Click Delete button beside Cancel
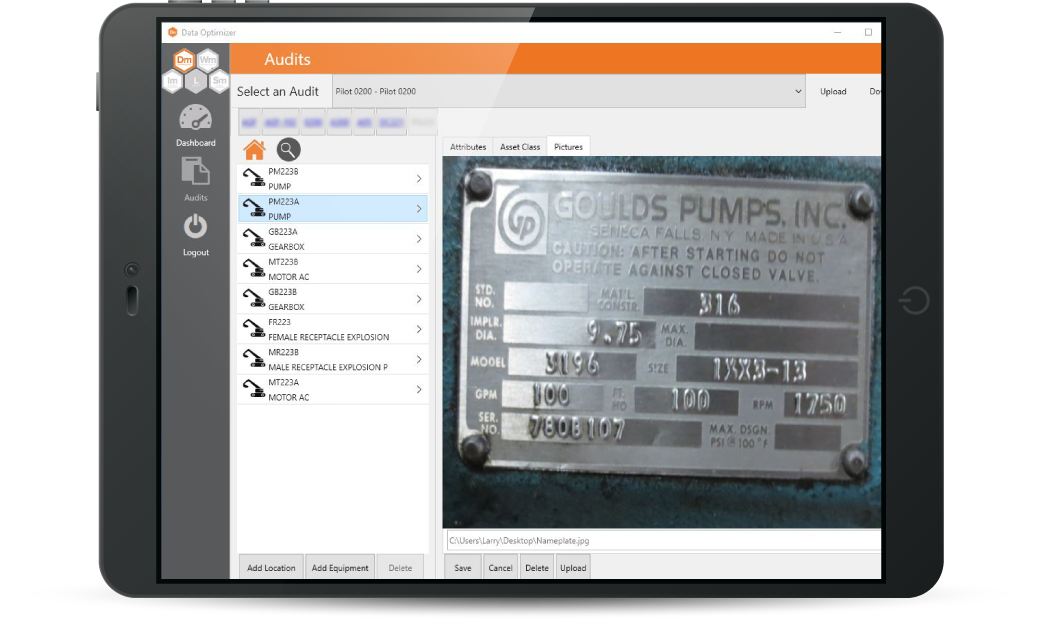The width and height of the screenshot is (1040, 628). click(x=537, y=568)
